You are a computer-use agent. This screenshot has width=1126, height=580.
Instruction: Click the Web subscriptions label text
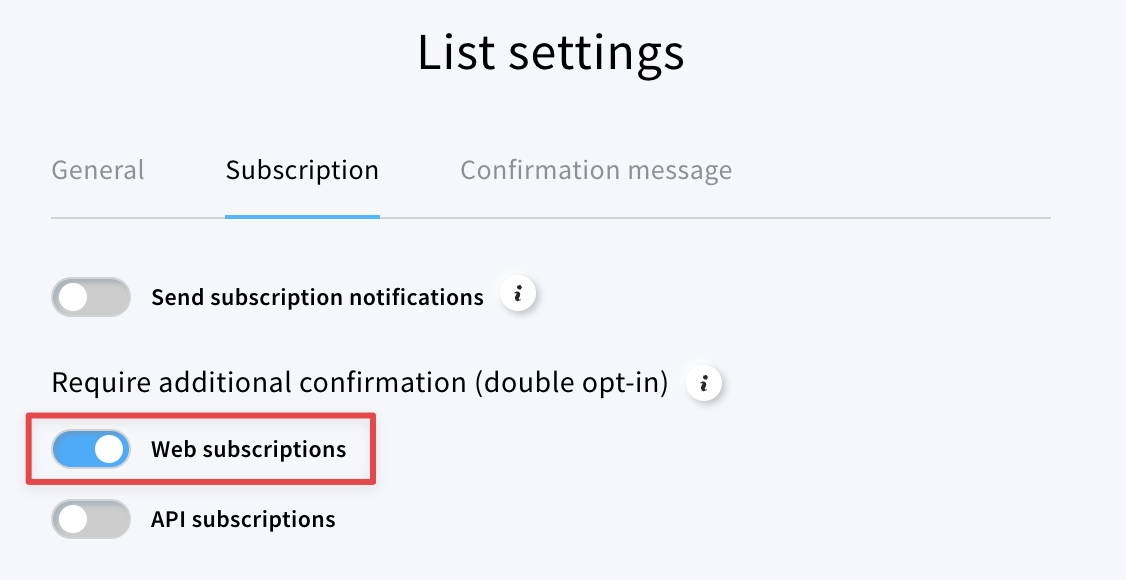click(248, 449)
